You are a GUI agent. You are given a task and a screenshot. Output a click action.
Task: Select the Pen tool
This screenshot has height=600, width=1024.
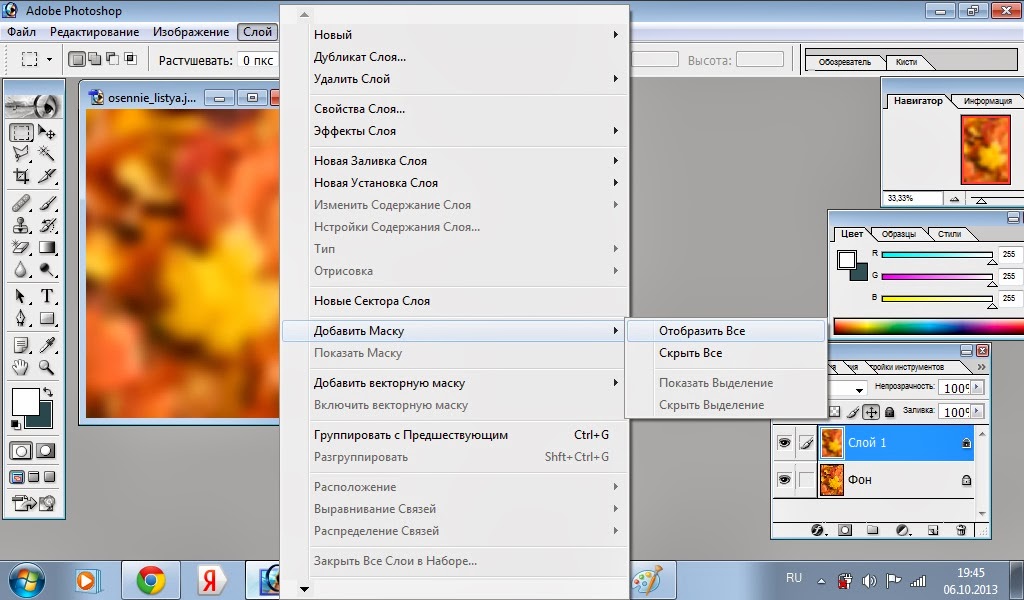(21, 319)
